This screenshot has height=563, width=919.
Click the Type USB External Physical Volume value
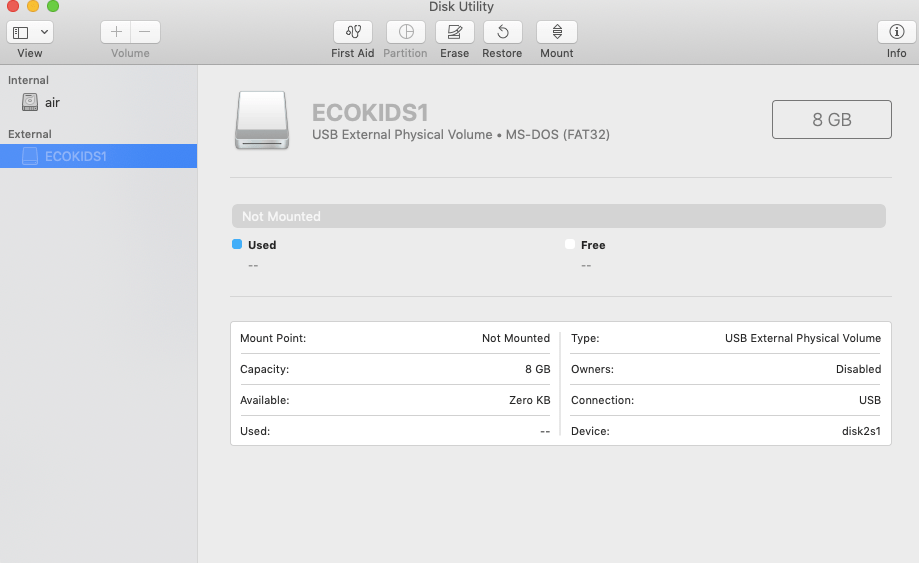[x=803, y=338]
